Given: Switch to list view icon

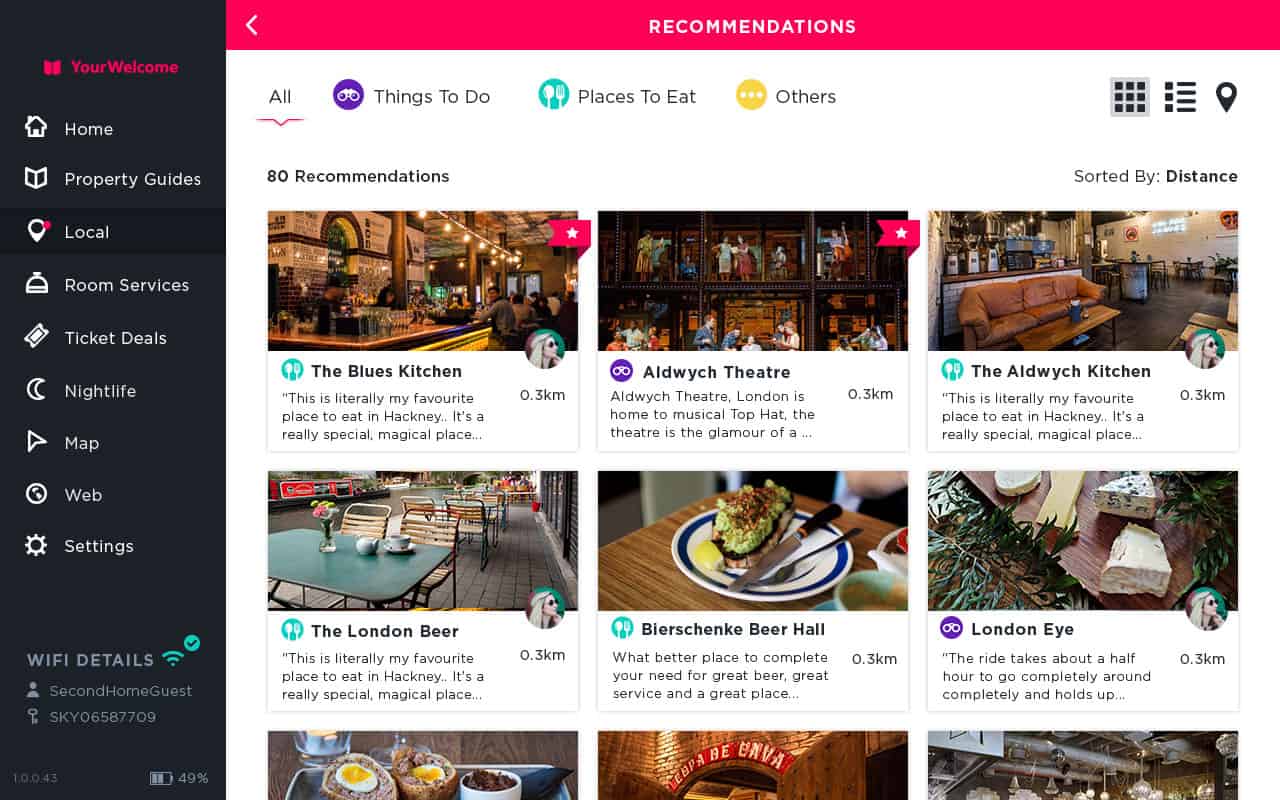Looking at the screenshot, I should point(1180,97).
